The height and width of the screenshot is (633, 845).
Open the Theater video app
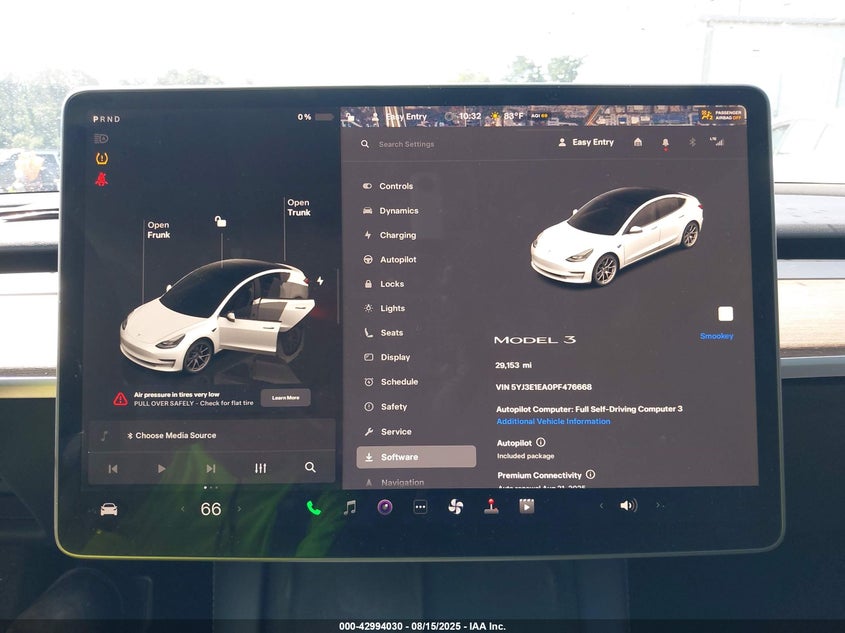coord(526,507)
